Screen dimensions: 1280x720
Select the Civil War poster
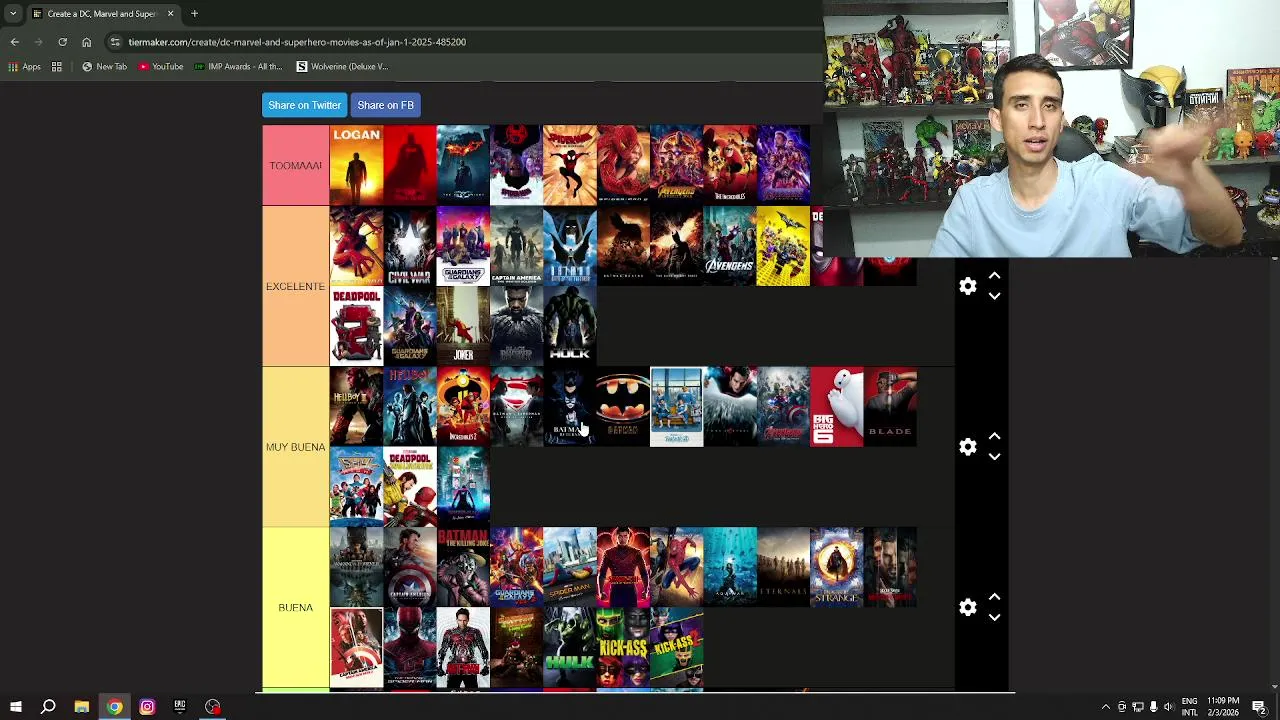pos(409,246)
